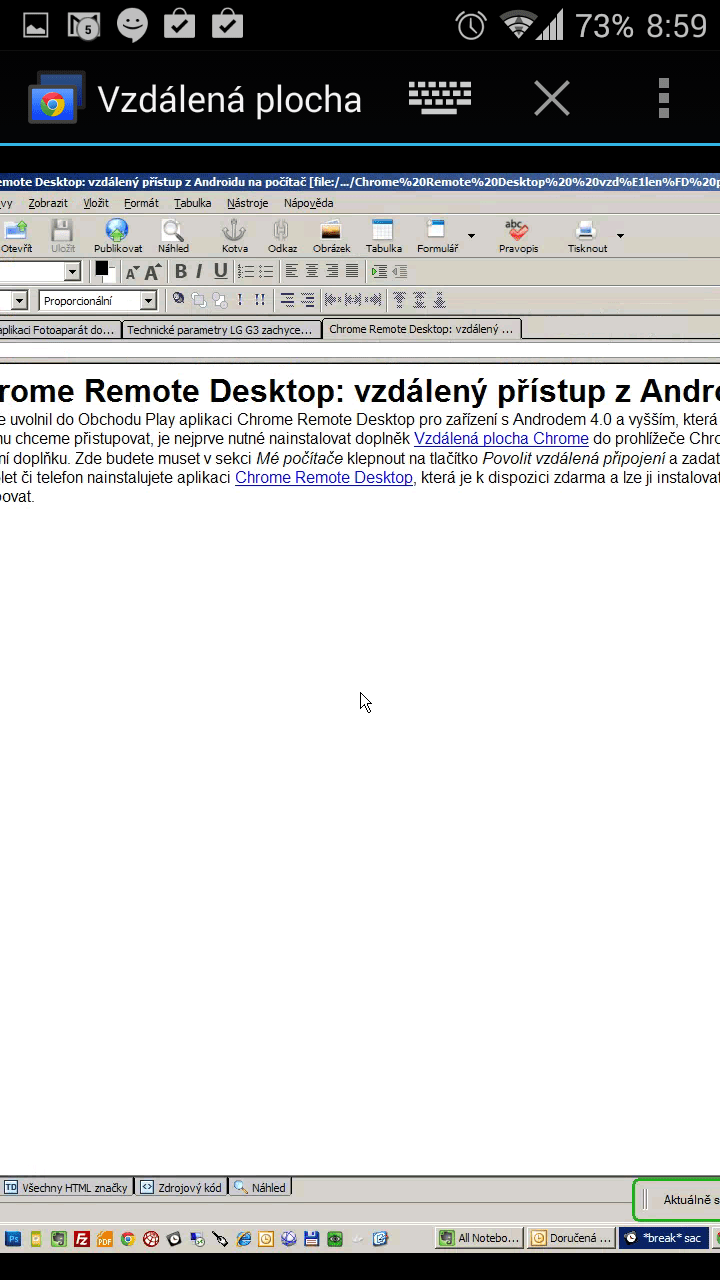
Task: Open the Formát menu
Action: 141,203
